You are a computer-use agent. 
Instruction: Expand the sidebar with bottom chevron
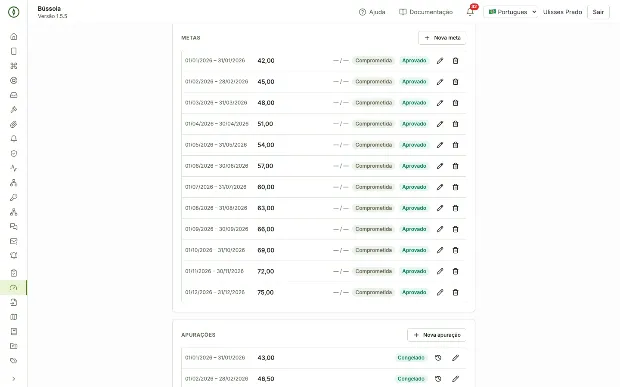point(13,379)
